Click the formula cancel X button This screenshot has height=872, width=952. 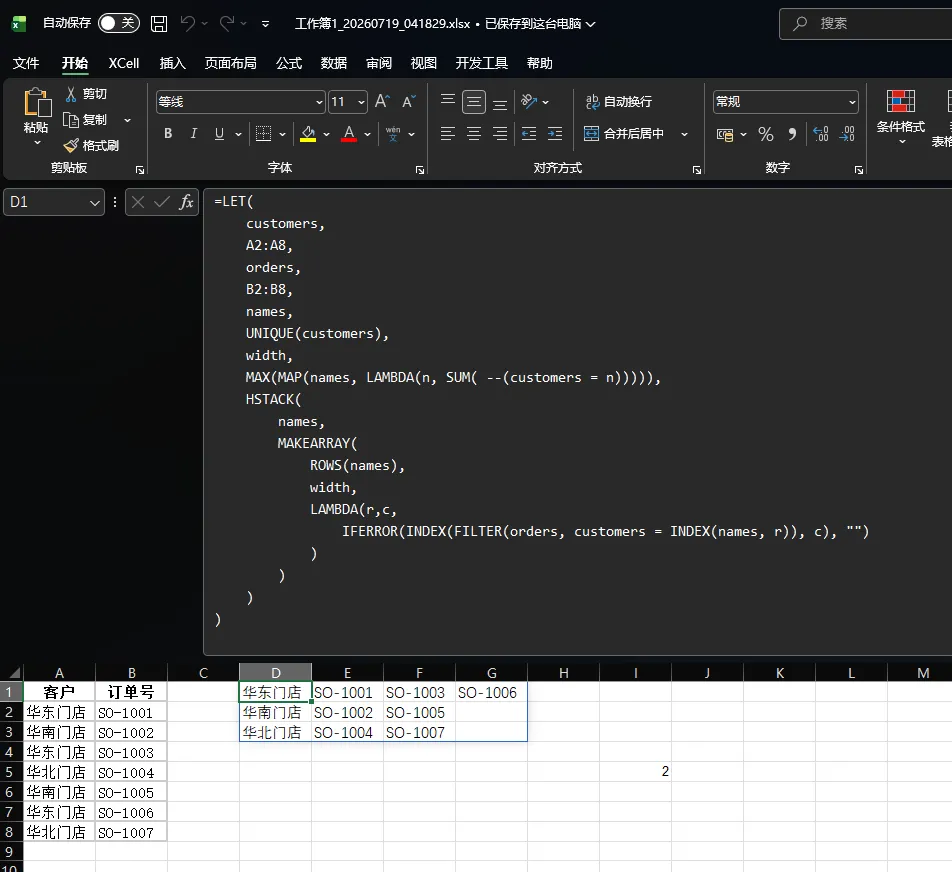coord(138,202)
